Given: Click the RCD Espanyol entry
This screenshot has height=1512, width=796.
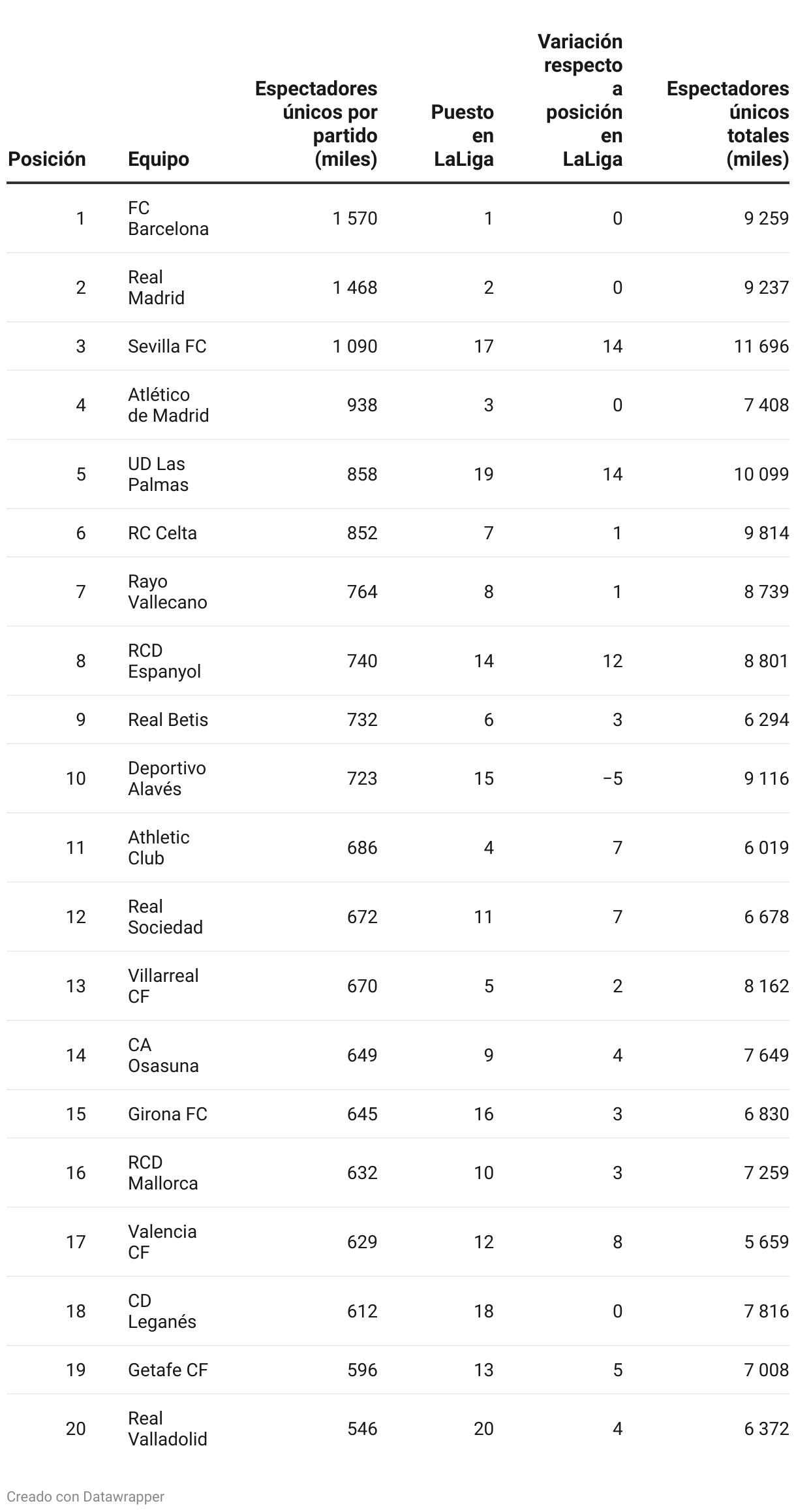Looking at the screenshot, I should [x=164, y=661].
